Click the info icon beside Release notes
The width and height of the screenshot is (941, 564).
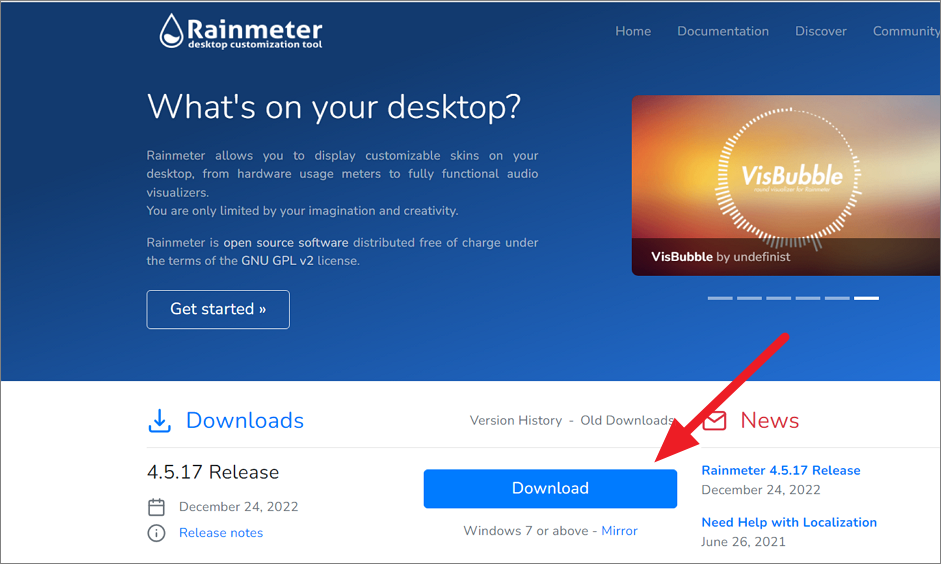(157, 533)
